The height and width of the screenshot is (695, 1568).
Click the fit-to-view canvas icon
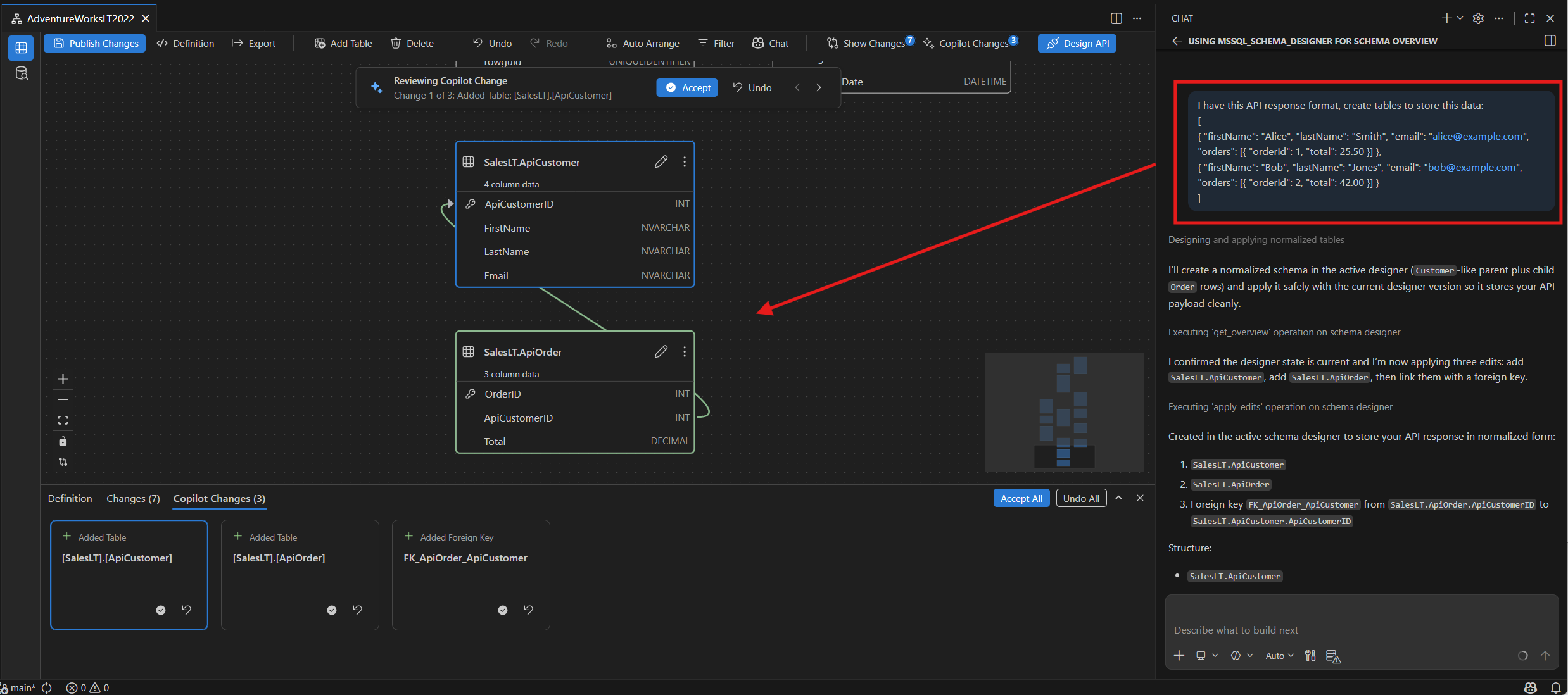click(63, 420)
